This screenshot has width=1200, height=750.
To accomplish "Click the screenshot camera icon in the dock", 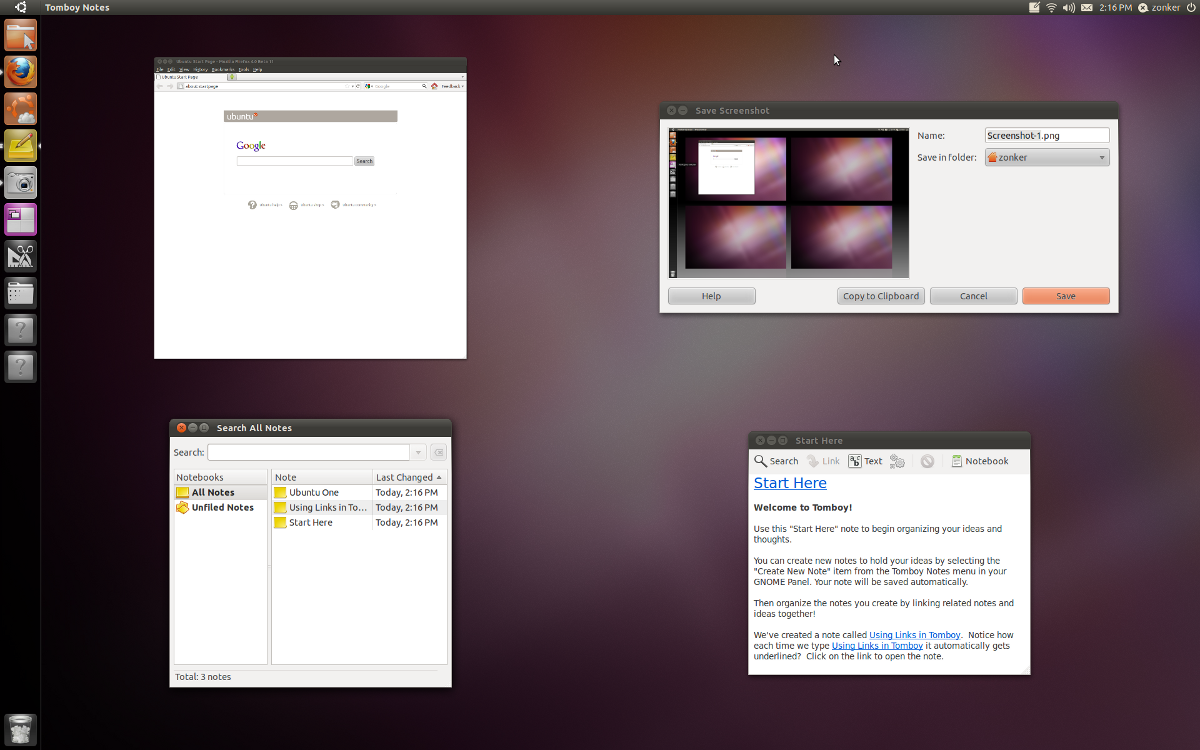I will tap(20, 182).
